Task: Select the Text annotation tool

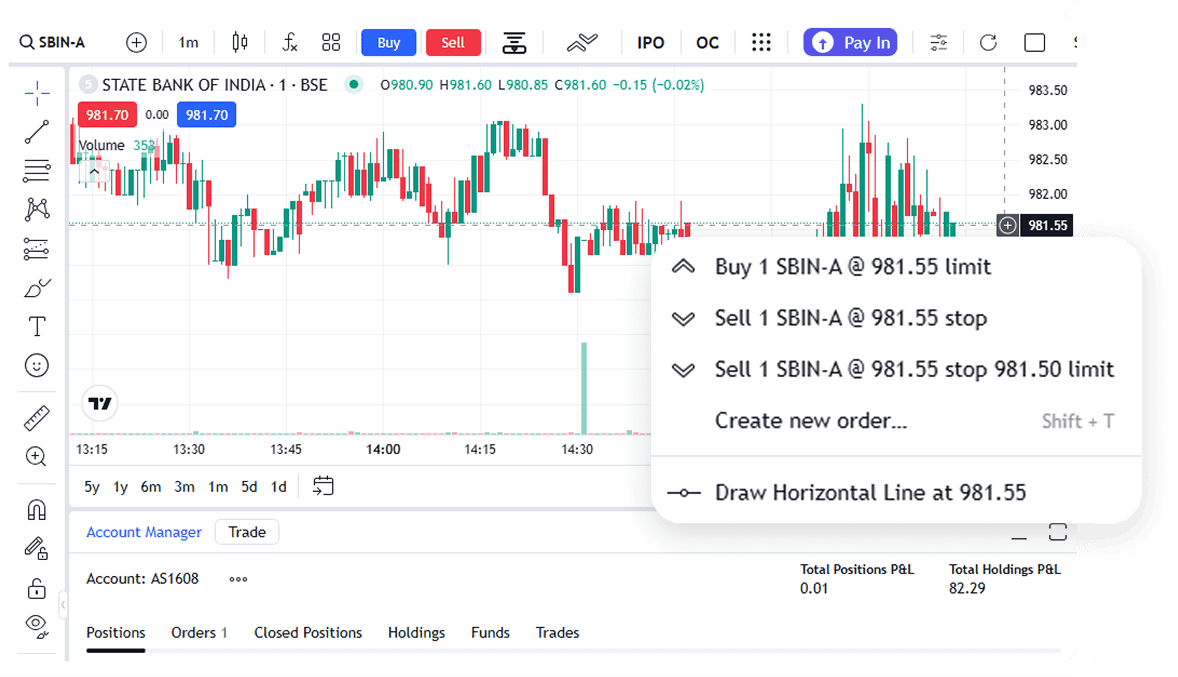Action: tap(37, 327)
